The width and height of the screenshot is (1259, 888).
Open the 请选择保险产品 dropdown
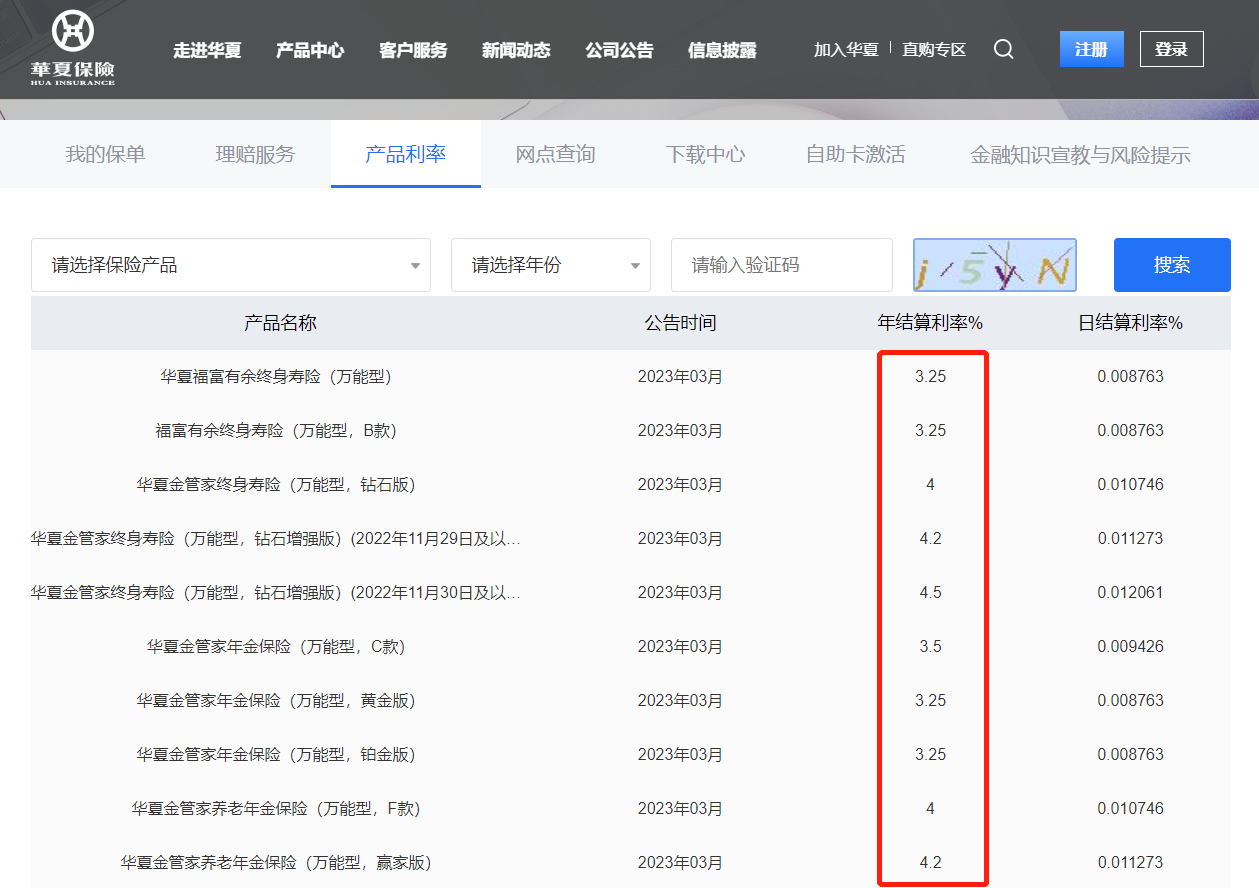coord(231,265)
